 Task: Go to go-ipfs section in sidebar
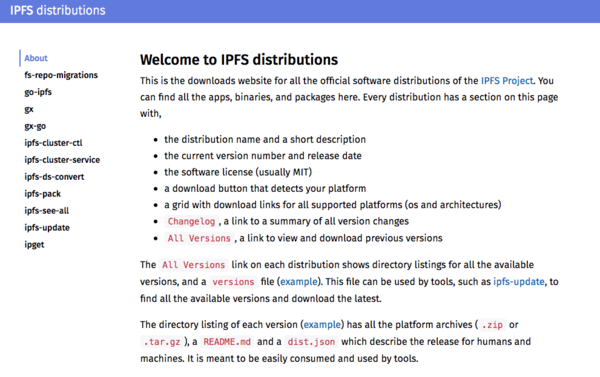click(x=38, y=92)
